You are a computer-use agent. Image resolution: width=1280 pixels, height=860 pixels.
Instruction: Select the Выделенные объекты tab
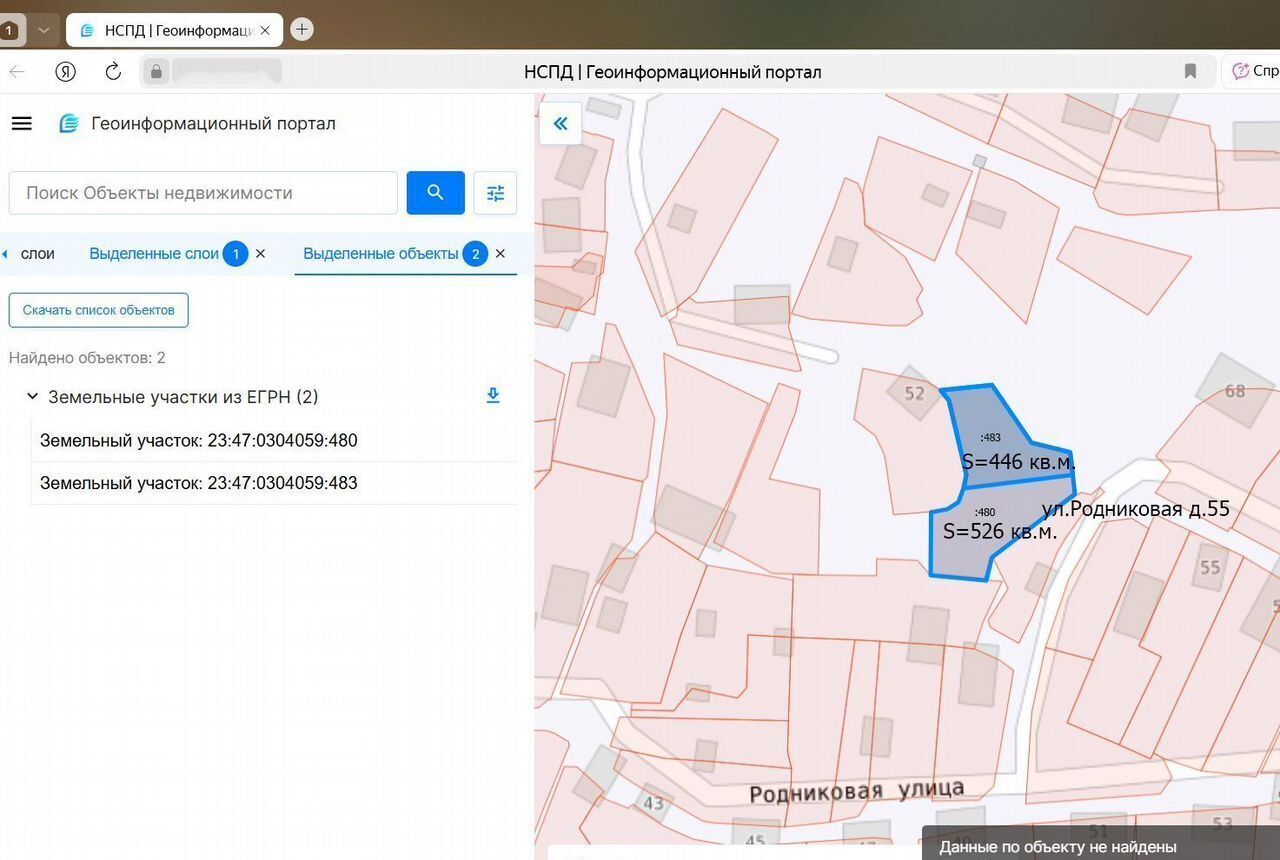coord(381,254)
